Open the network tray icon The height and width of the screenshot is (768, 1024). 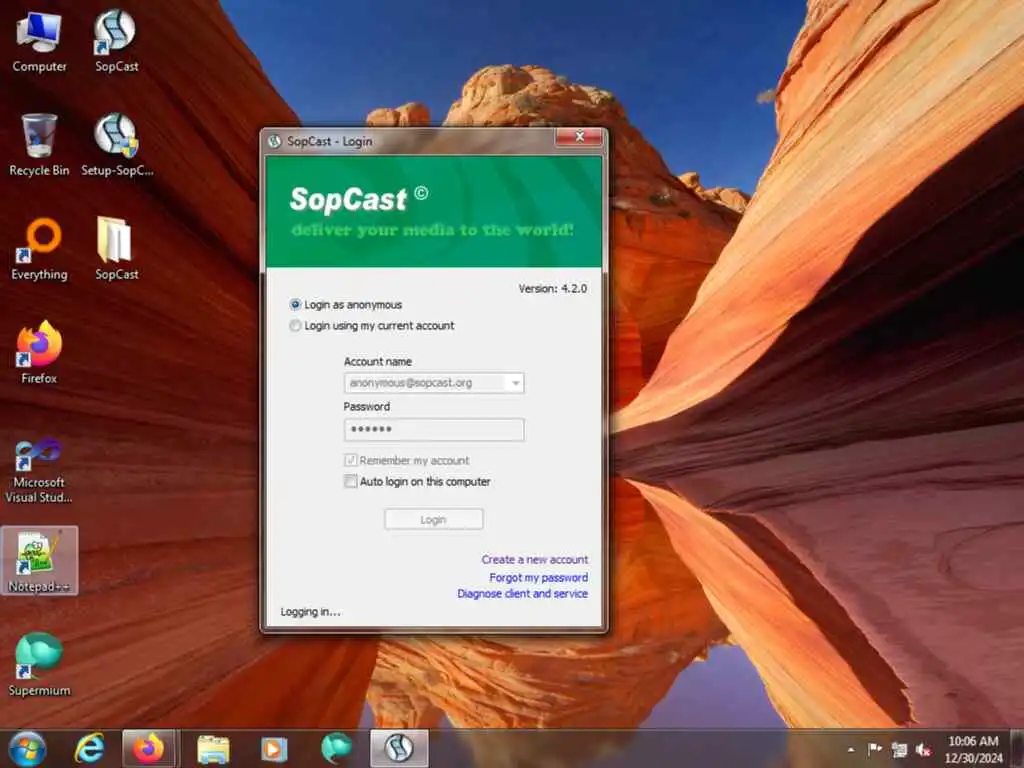(x=899, y=749)
